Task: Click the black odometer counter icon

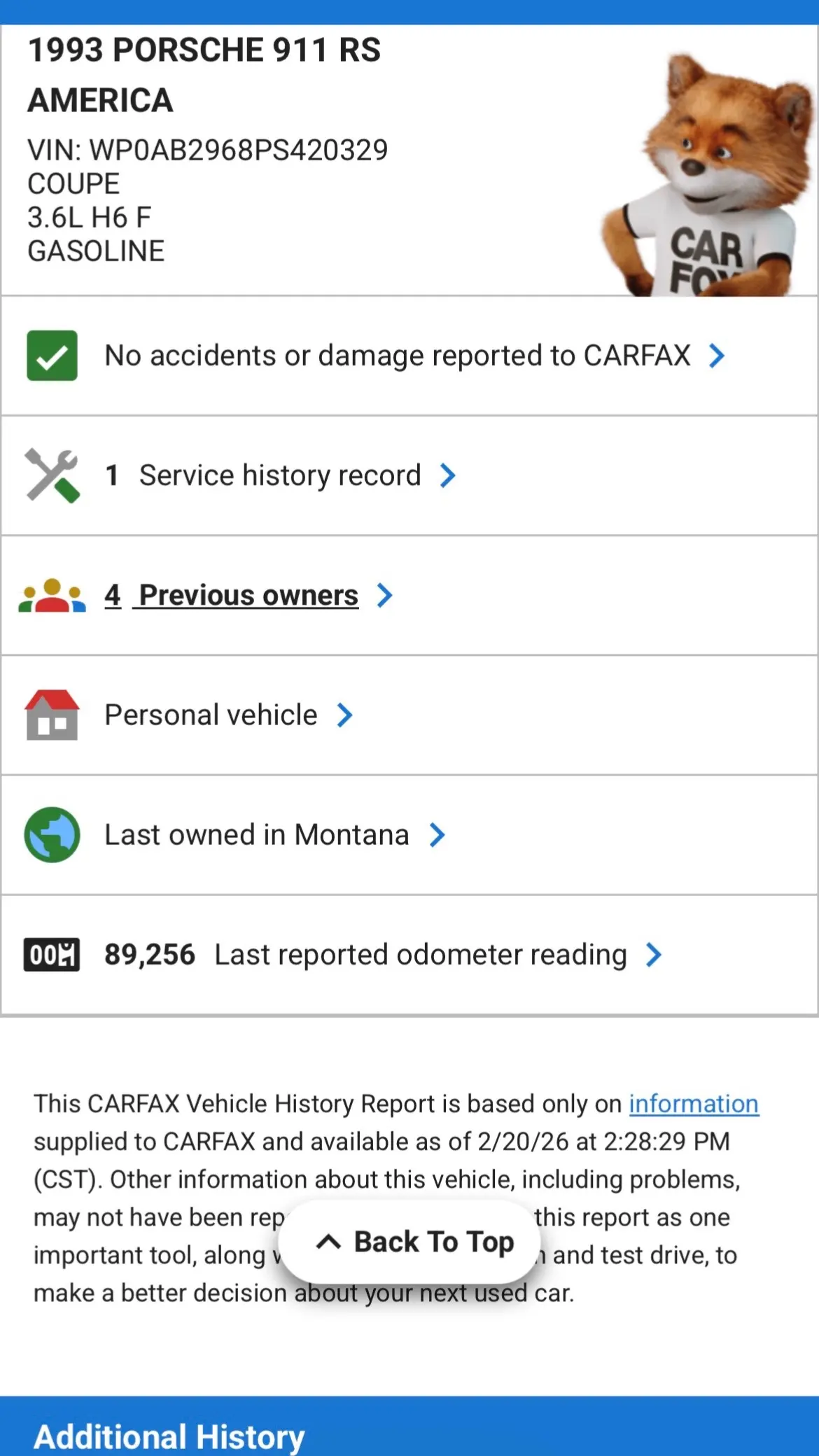Action: (52, 955)
